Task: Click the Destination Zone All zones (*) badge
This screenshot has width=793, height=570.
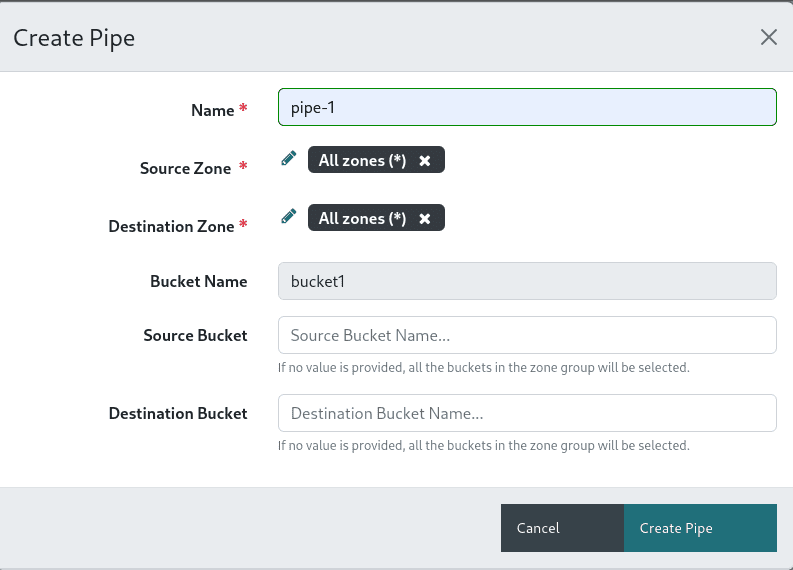Action: pyautogui.click(x=363, y=219)
